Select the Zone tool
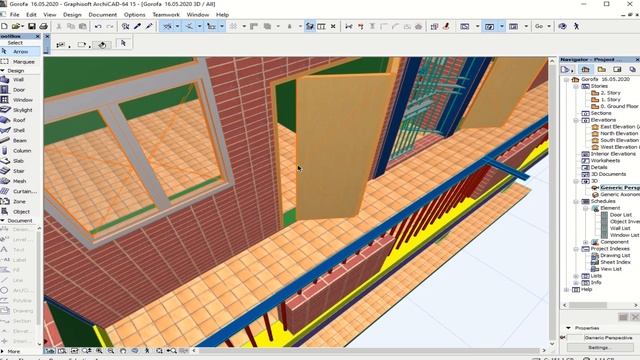This screenshot has width=640, height=360. [20, 202]
